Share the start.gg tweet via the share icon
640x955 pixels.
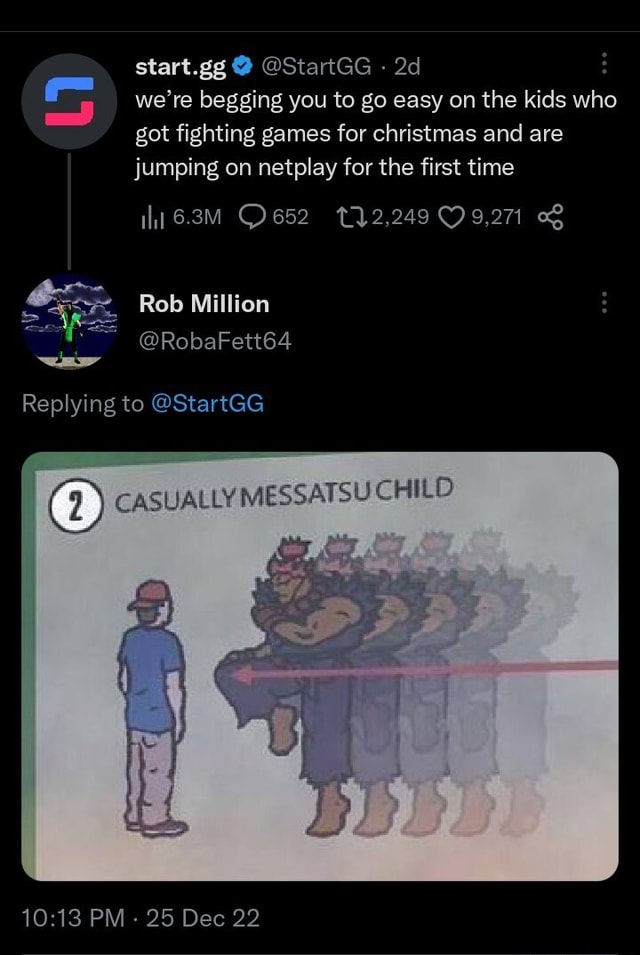[551, 218]
